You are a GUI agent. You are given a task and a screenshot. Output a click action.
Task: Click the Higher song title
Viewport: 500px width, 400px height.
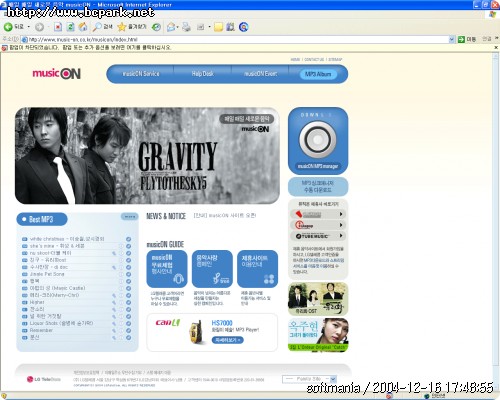click(37, 302)
